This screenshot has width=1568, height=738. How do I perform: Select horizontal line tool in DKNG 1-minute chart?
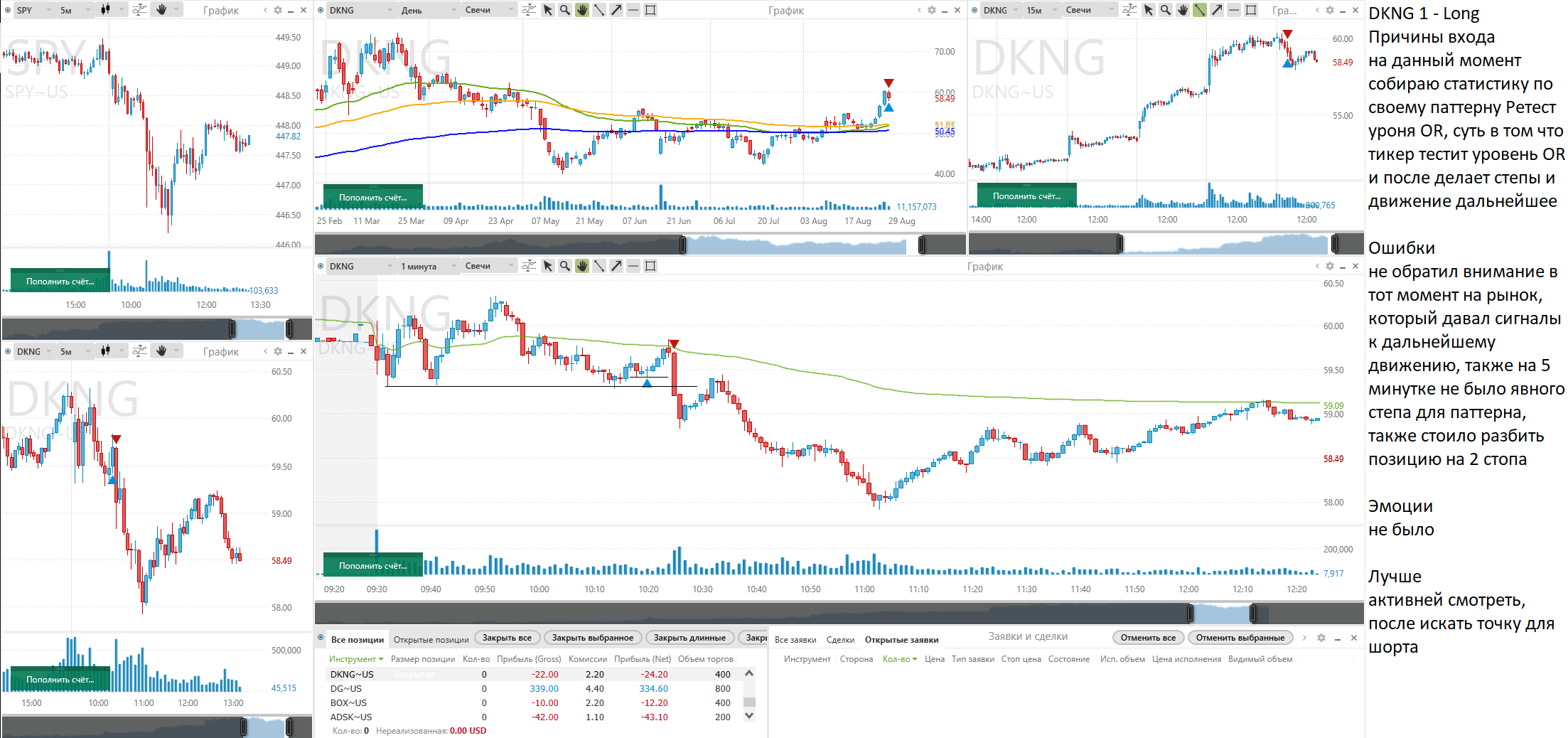point(633,266)
